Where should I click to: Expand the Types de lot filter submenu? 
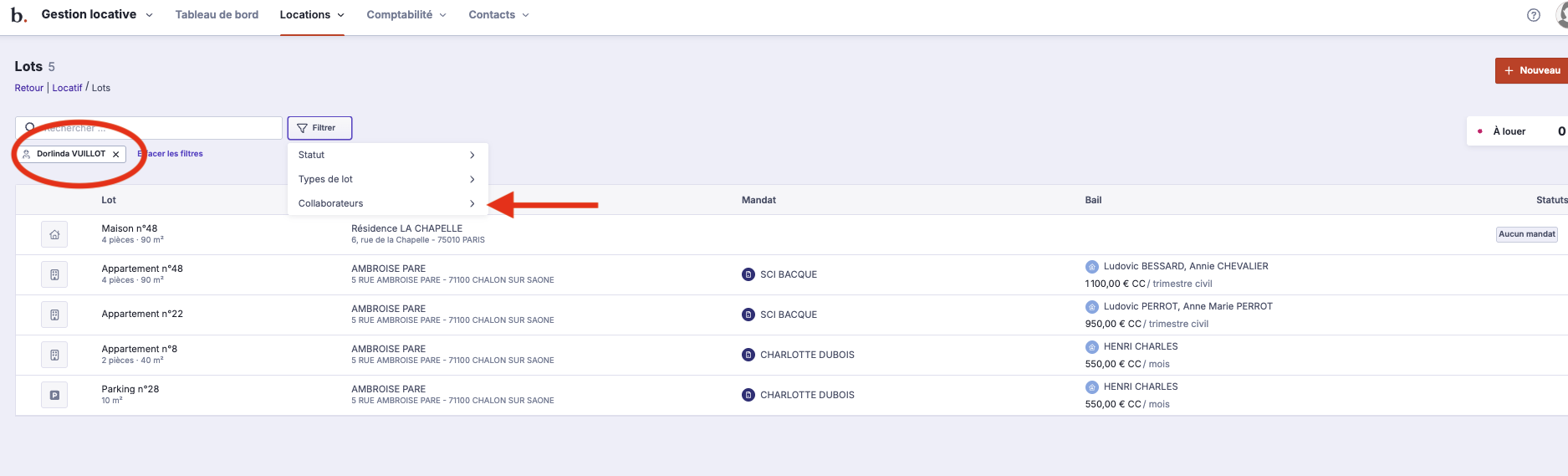tap(386, 179)
